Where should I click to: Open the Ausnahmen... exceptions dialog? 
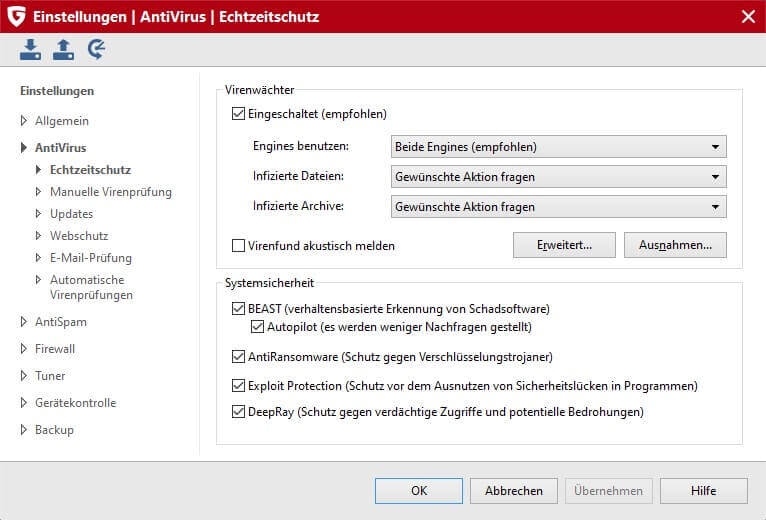tap(675, 245)
